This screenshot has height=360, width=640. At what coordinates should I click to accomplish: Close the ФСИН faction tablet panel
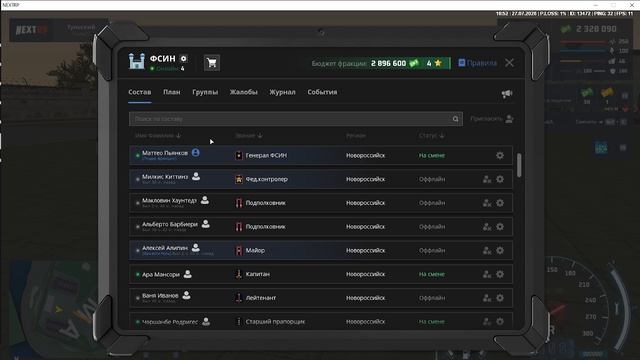pyautogui.click(x=509, y=63)
